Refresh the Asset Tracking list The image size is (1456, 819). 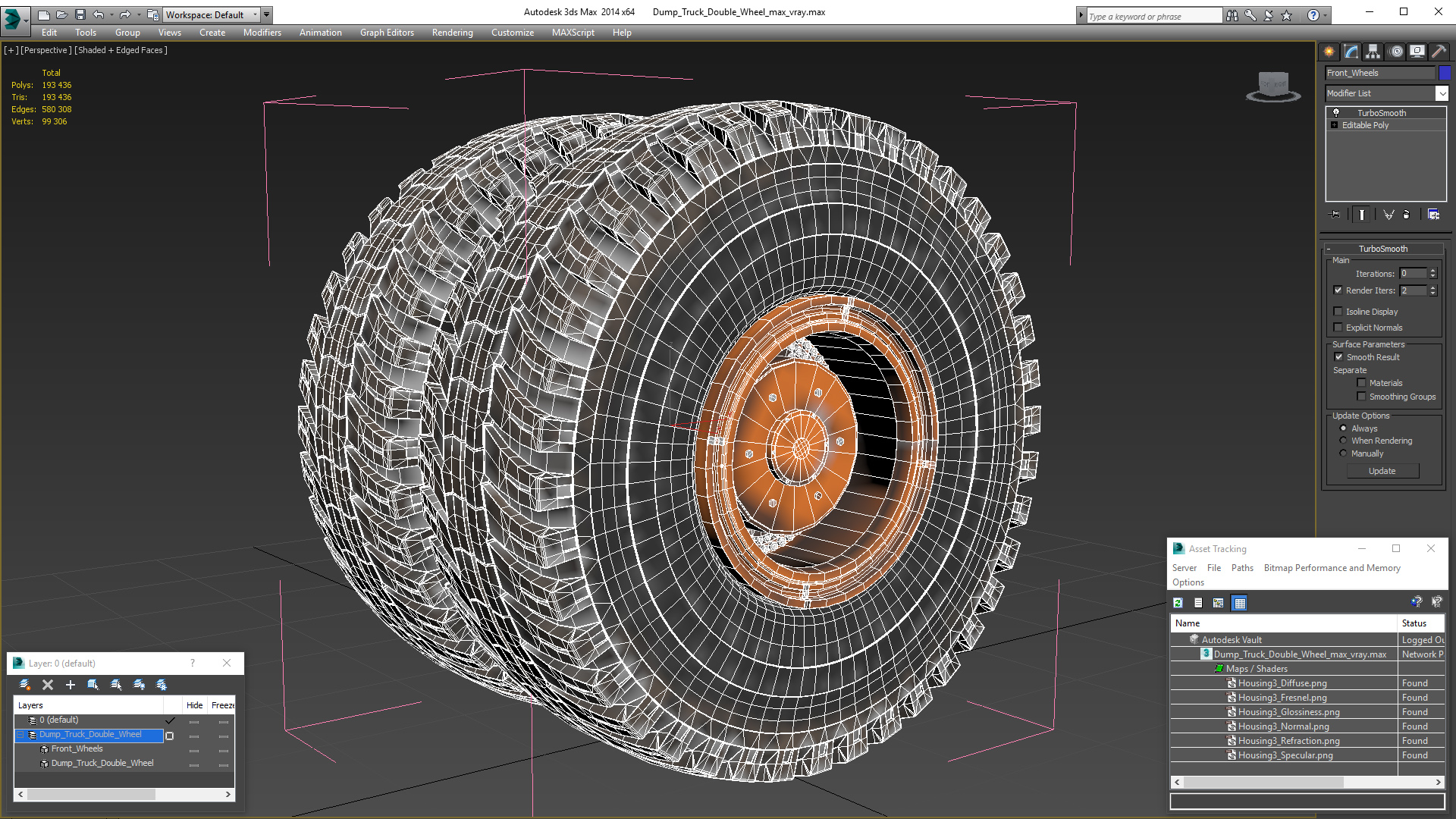(x=1178, y=603)
